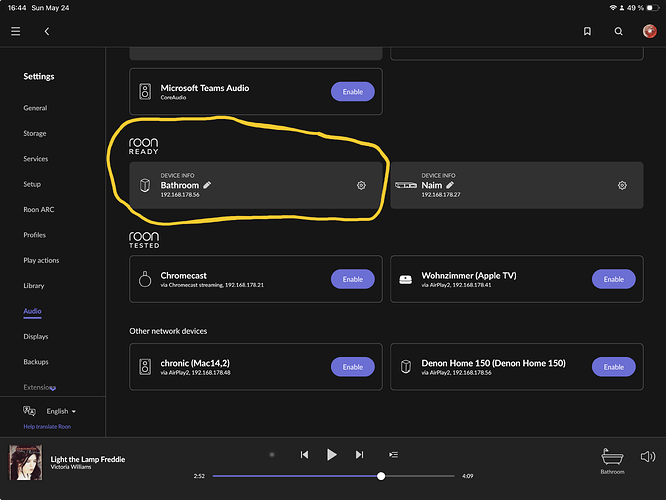The height and width of the screenshot is (500, 666).
Task: Open the search magnifier icon
Action: [618, 31]
